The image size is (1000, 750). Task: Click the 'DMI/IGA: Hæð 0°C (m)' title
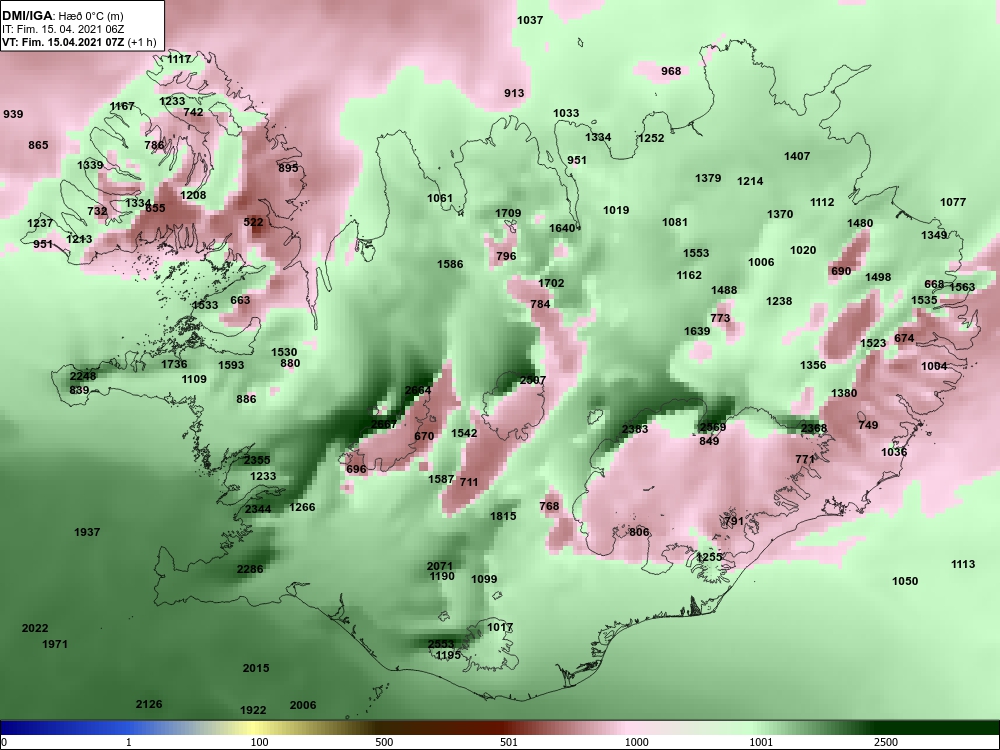[x=62, y=16]
